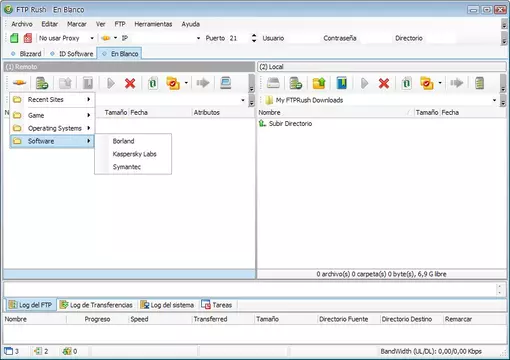510x360 pixels.
Task: Switch to the Blizzard tab
Action: pos(26,54)
